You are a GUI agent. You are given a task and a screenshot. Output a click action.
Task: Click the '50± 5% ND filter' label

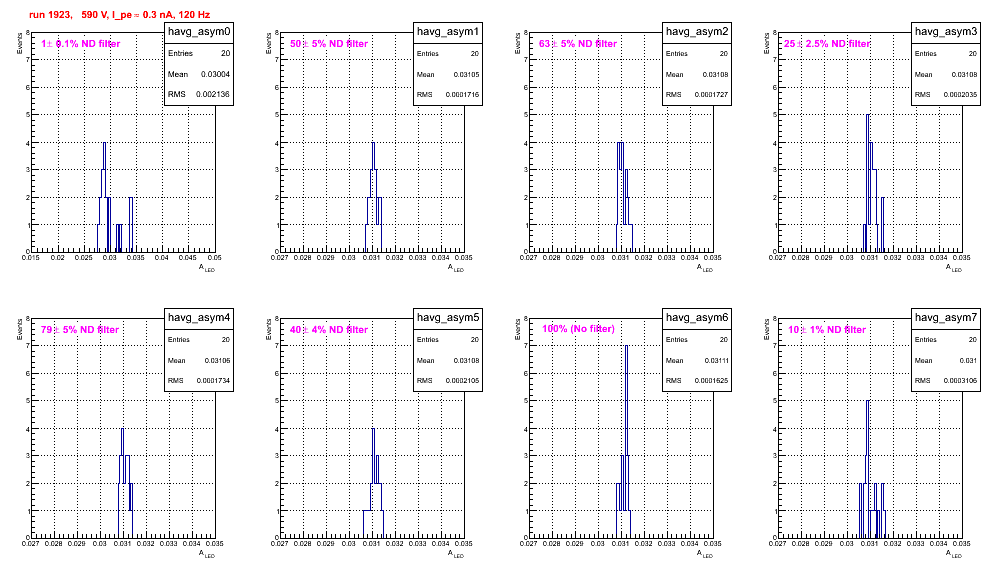point(329,44)
